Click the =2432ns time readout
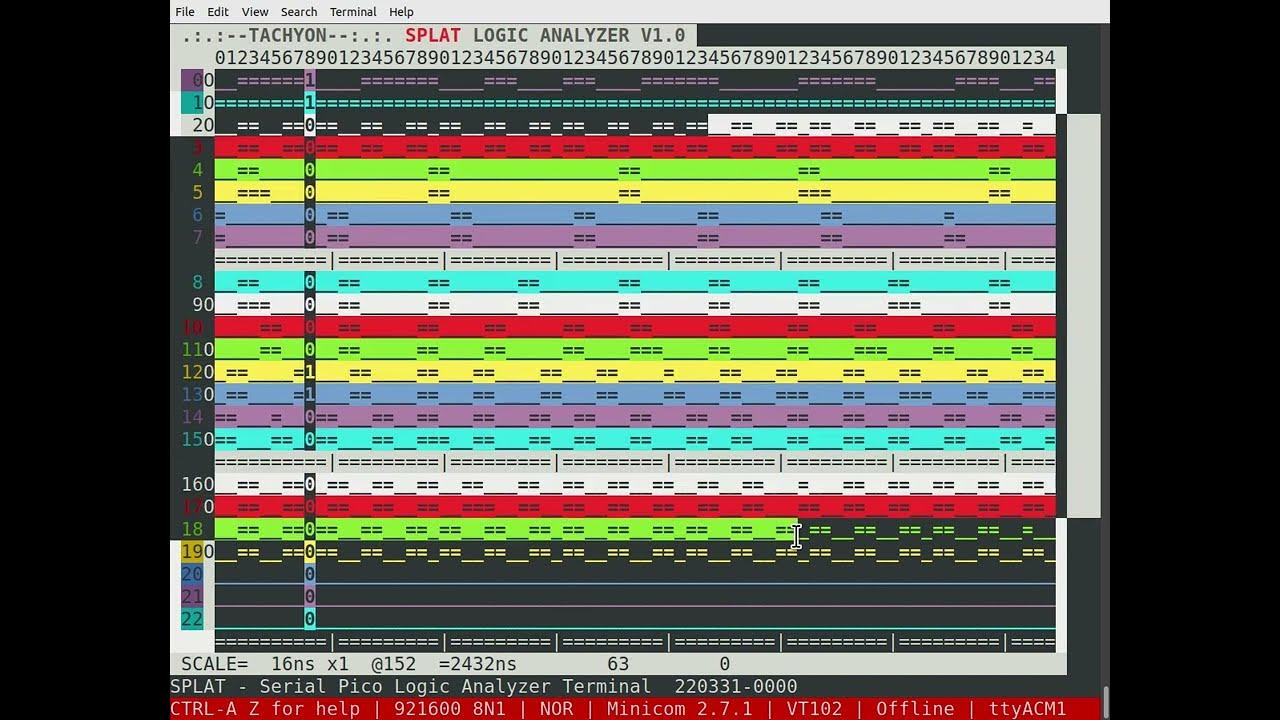Viewport: 1280px width, 720px height. [x=478, y=664]
